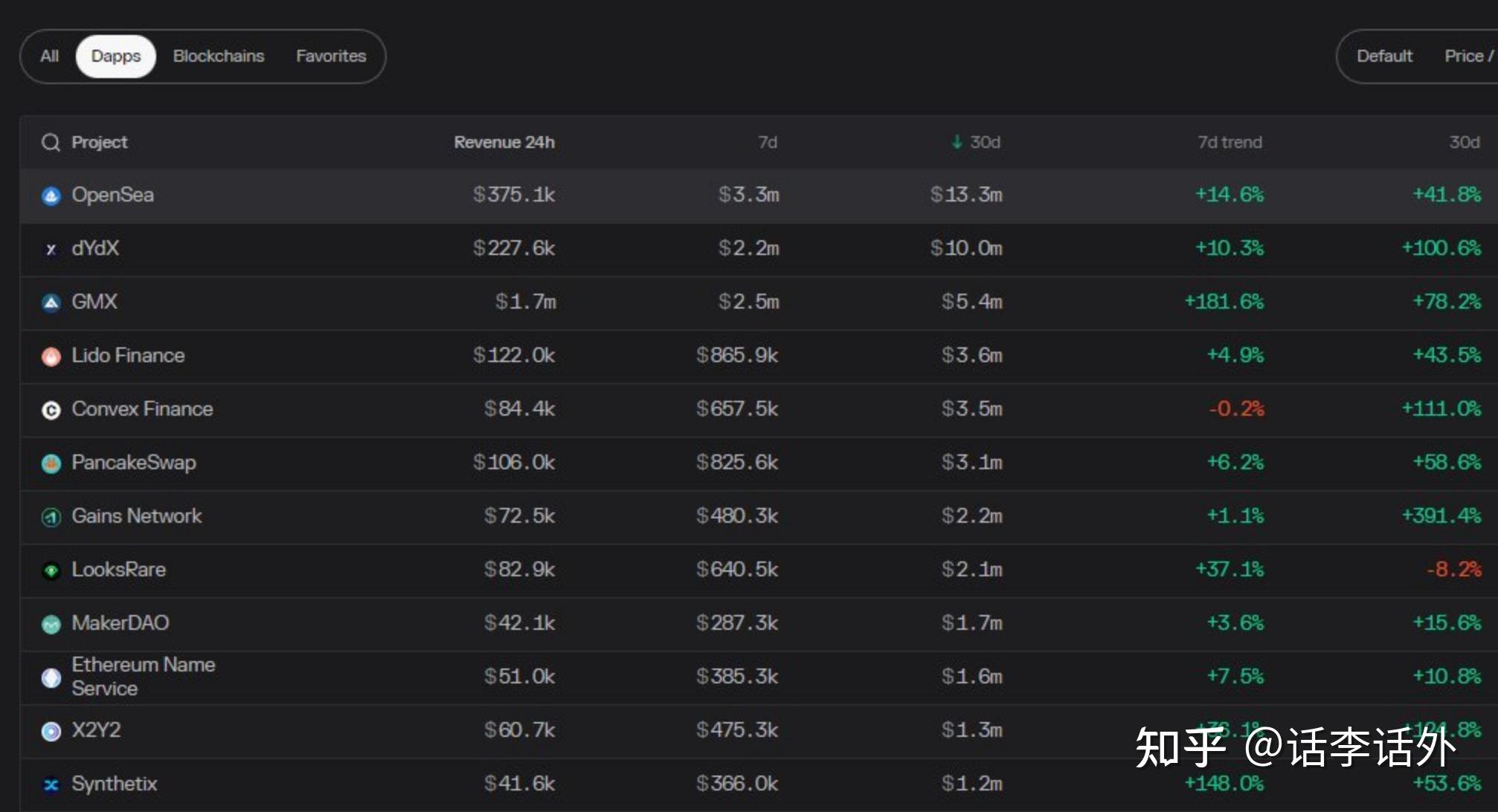Open the MakerDAO project link

[120, 623]
